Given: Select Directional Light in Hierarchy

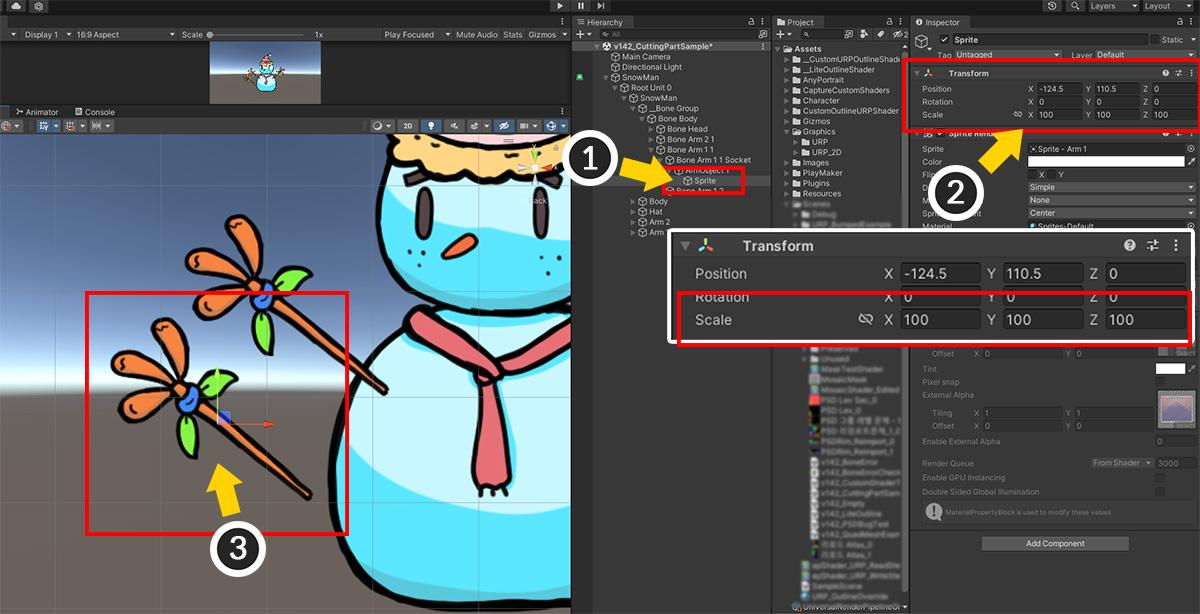Looking at the screenshot, I should (652, 67).
